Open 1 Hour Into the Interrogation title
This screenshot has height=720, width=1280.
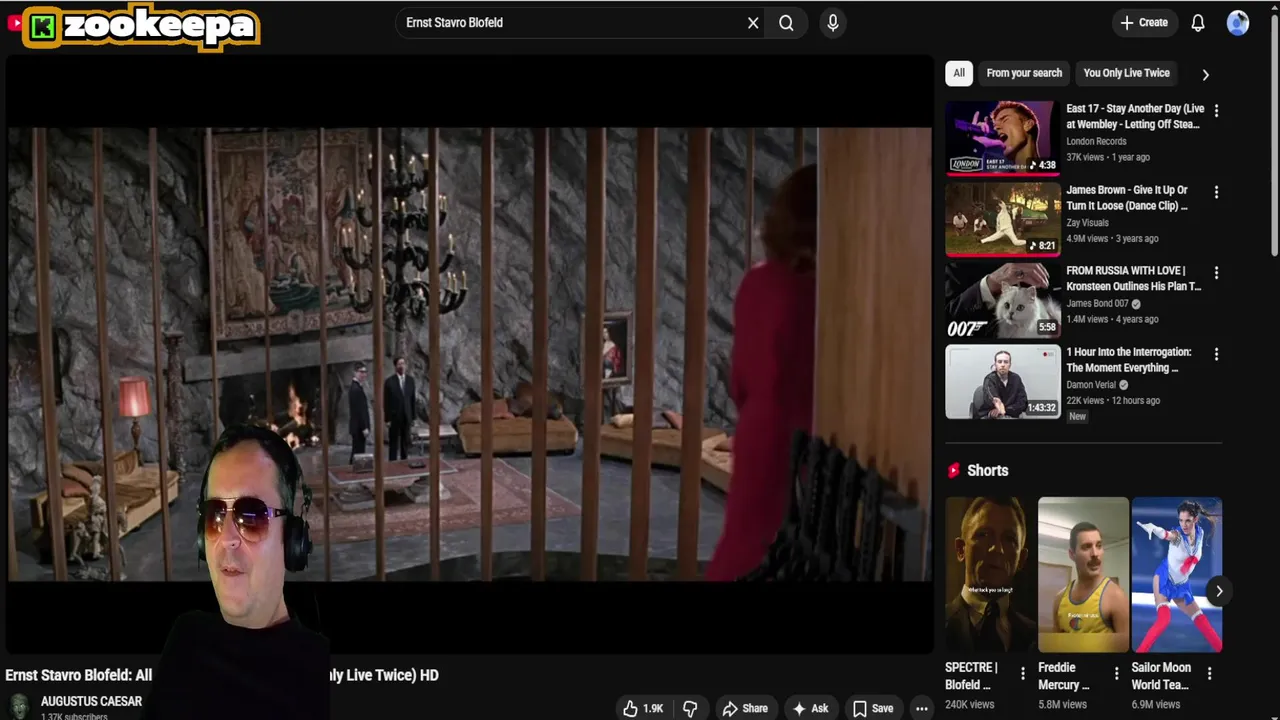tap(1129, 360)
